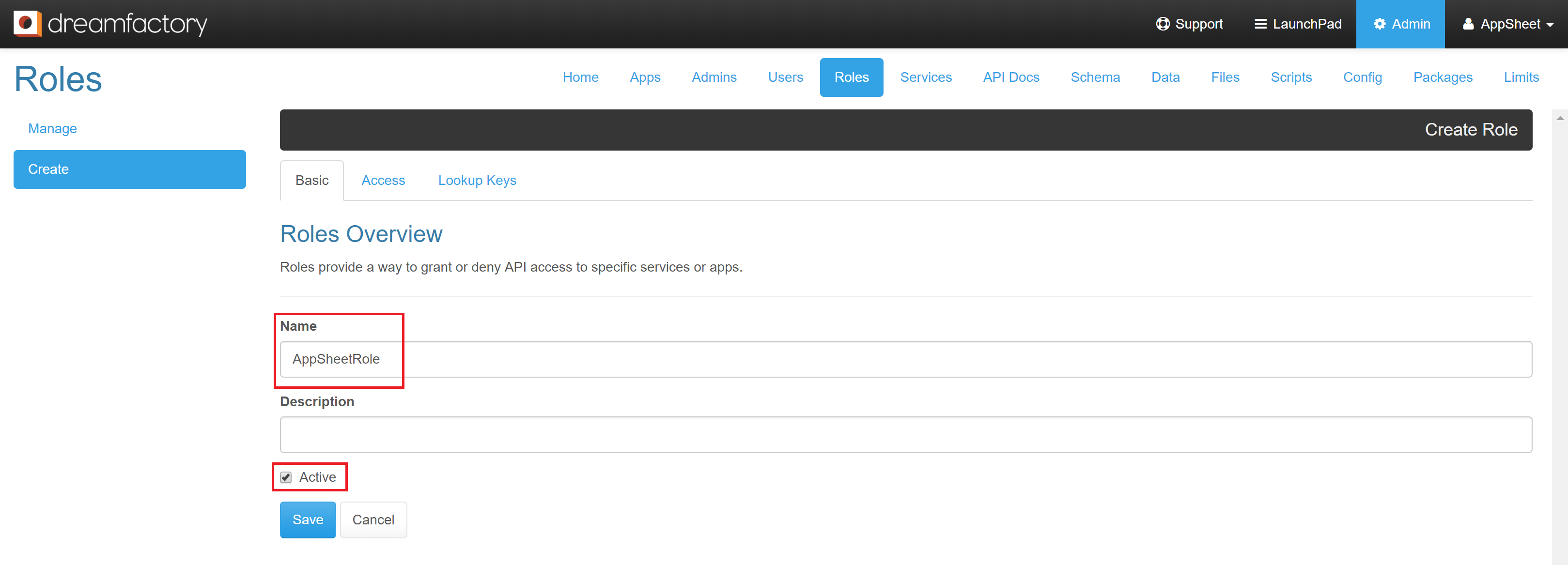
Task: Click the Manage roles link
Action: tap(52, 128)
